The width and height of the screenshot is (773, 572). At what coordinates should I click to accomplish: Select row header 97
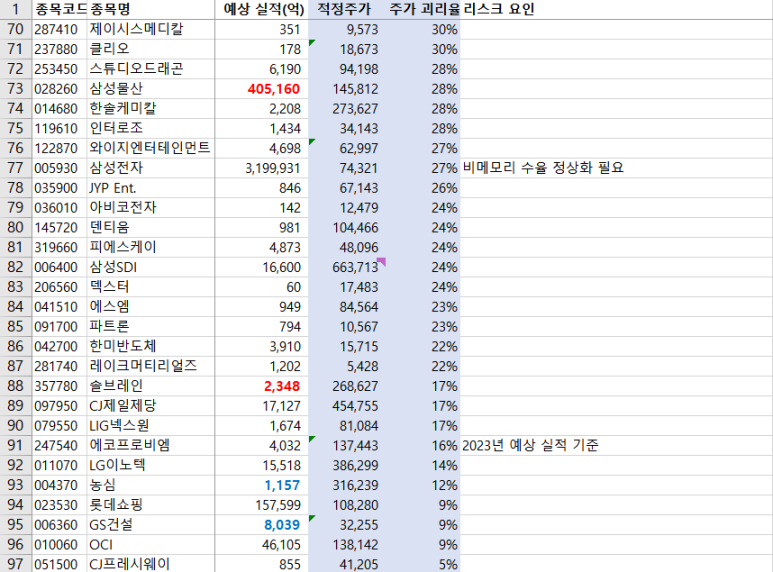coord(16,564)
